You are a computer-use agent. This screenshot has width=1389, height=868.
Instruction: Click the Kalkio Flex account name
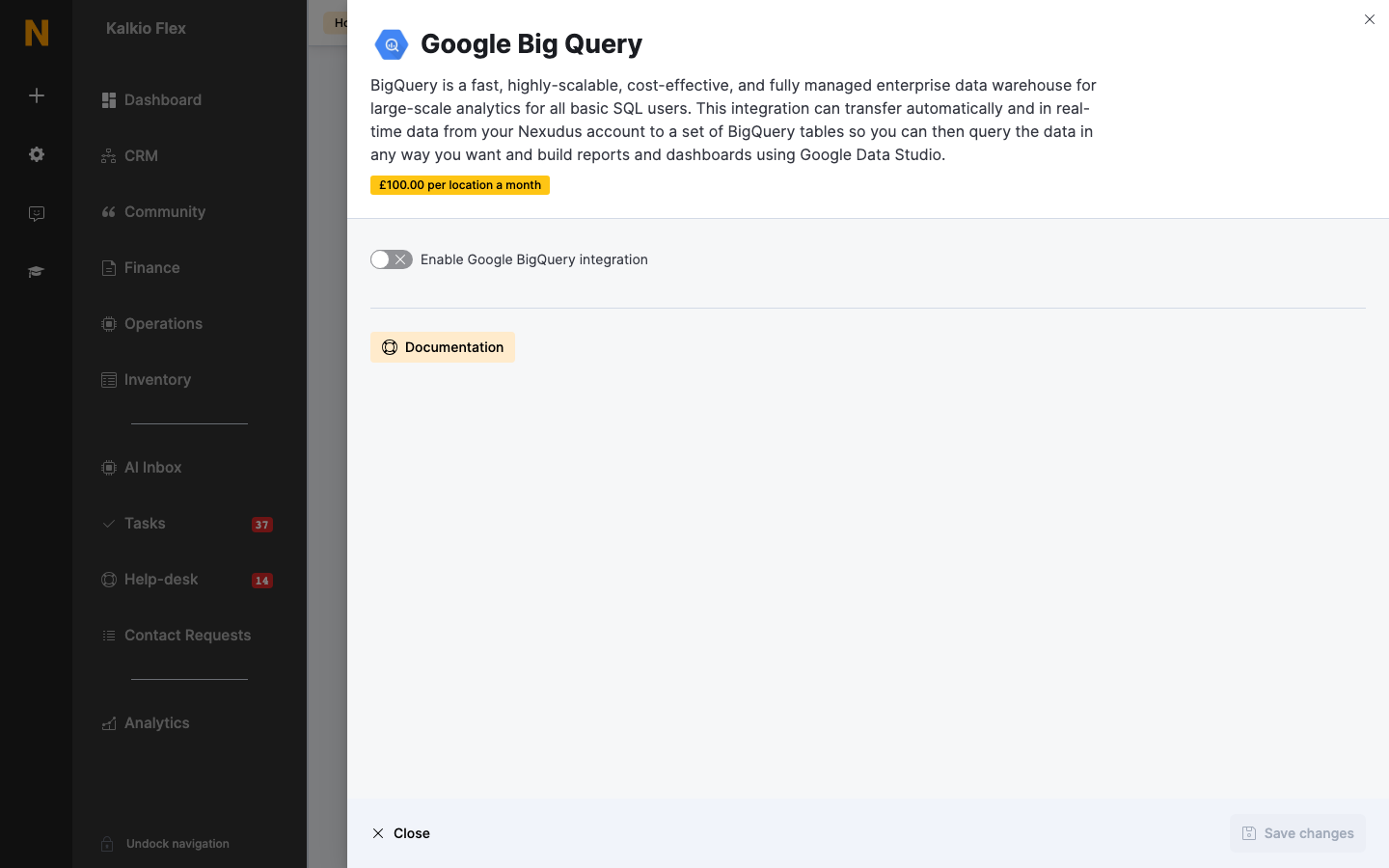[x=146, y=29]
